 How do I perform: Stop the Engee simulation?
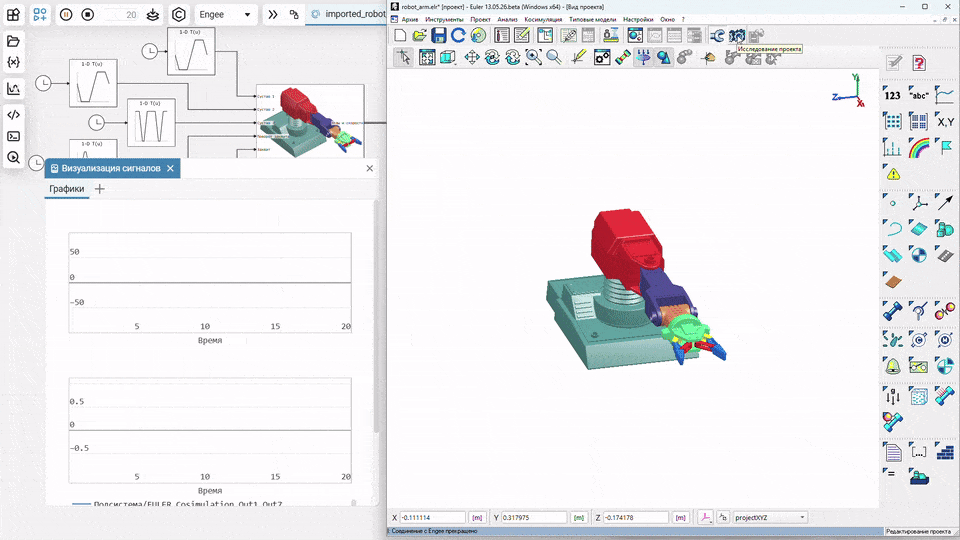pos(88,14)
